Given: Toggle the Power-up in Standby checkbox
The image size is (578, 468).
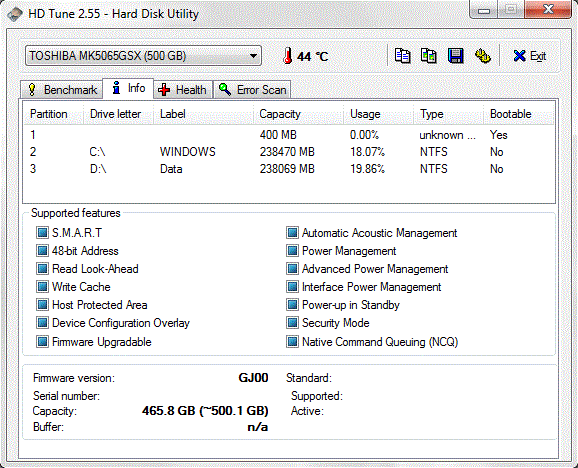Looking at the screenshot, I should click(x=292, y=305).
